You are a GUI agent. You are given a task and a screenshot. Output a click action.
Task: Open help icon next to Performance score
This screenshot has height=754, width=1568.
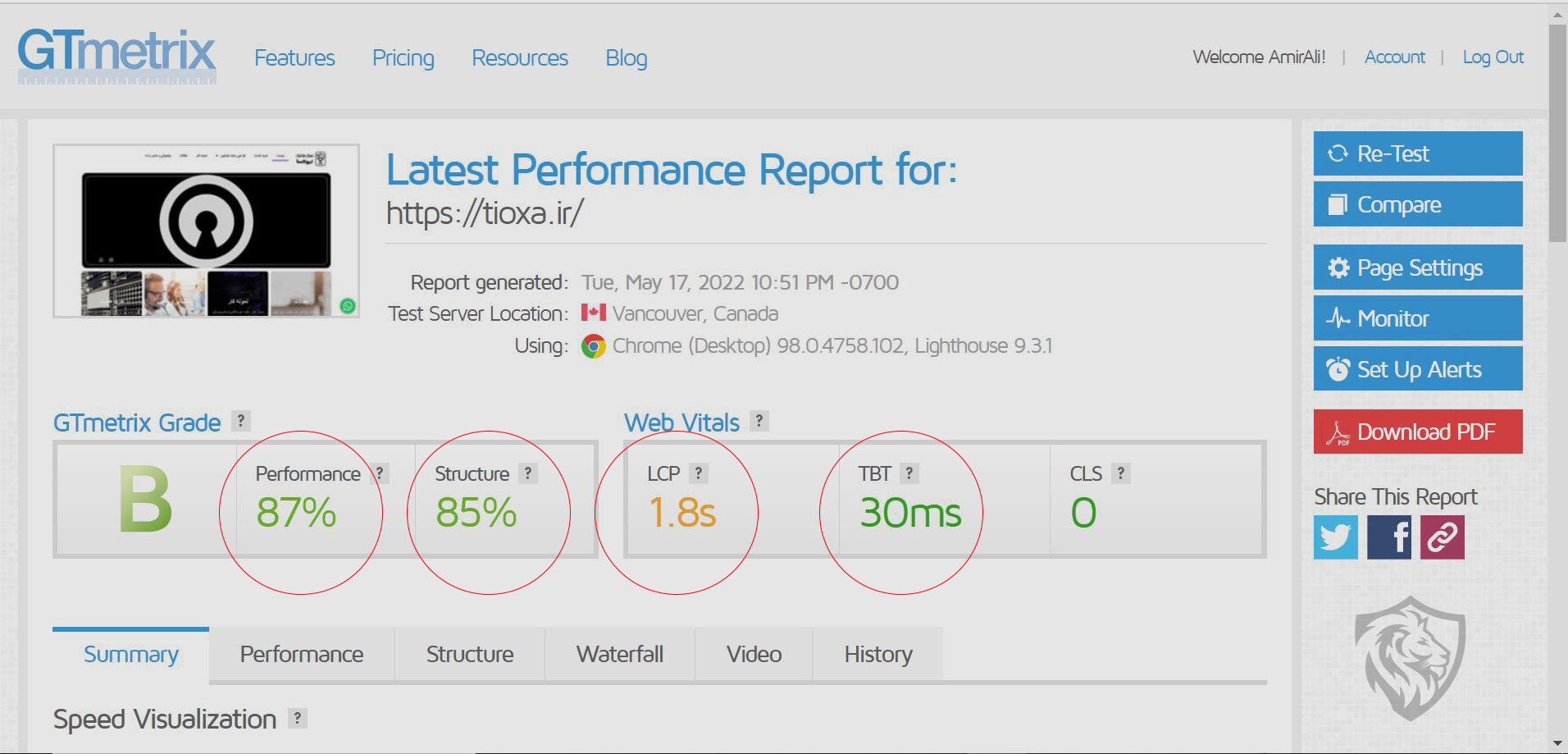380,473
